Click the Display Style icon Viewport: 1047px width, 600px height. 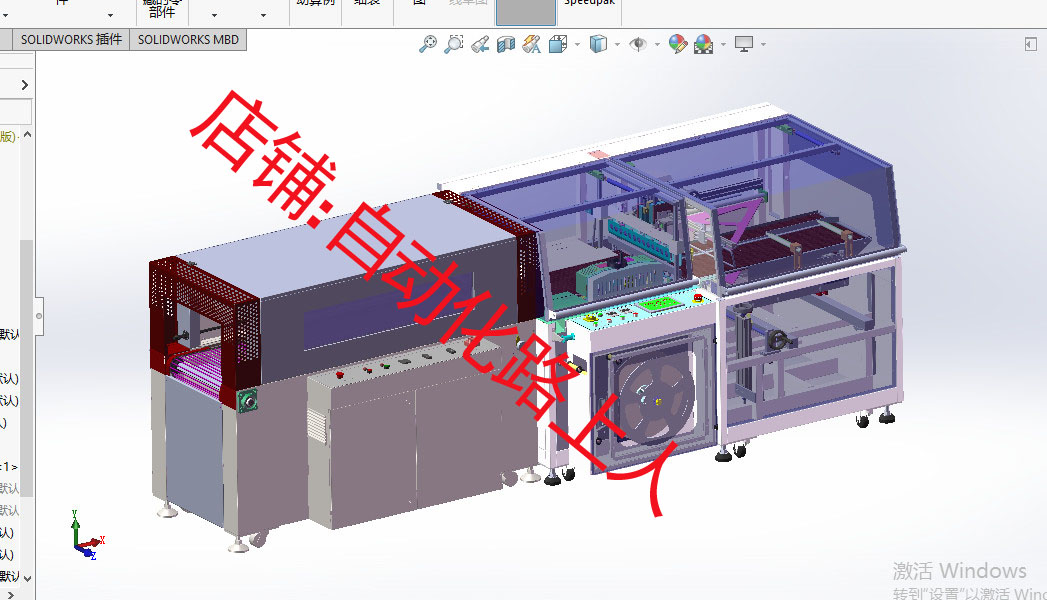(598, 44)
